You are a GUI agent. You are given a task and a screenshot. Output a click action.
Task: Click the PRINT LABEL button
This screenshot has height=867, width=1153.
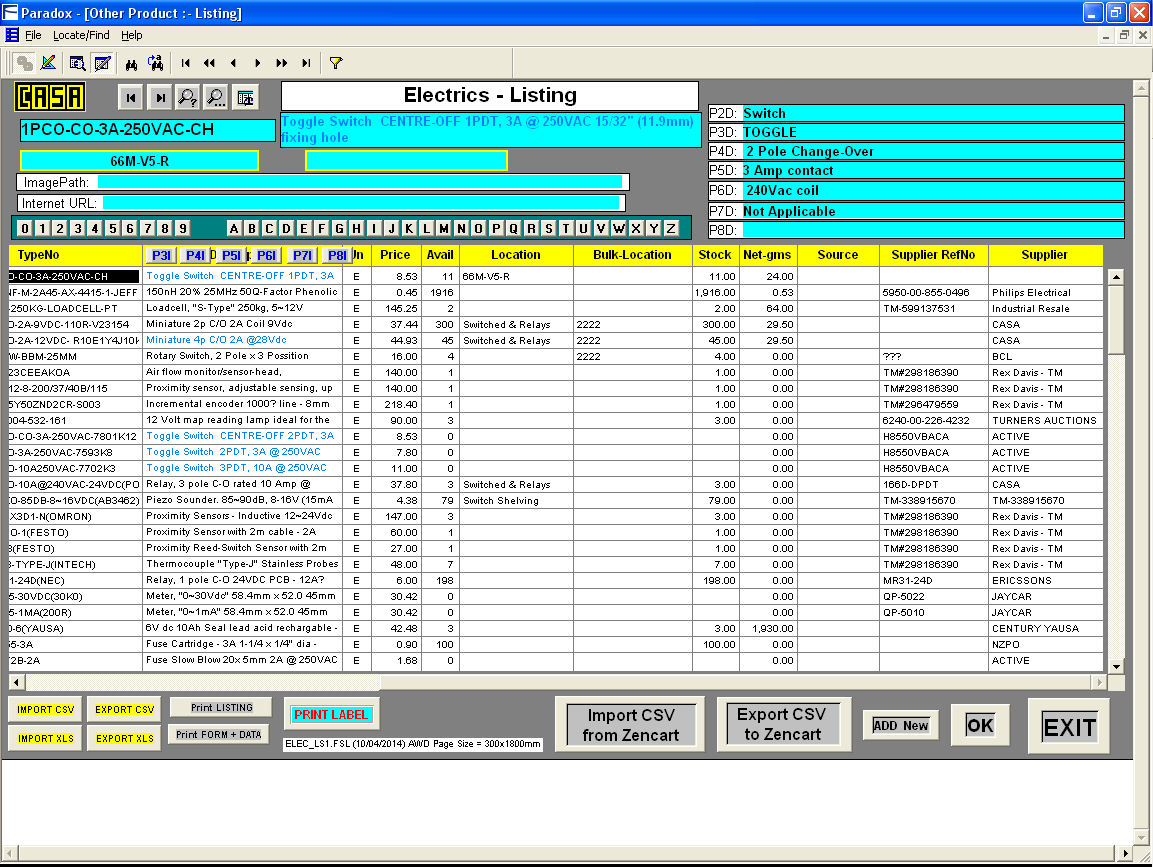(x=331, y=715)
